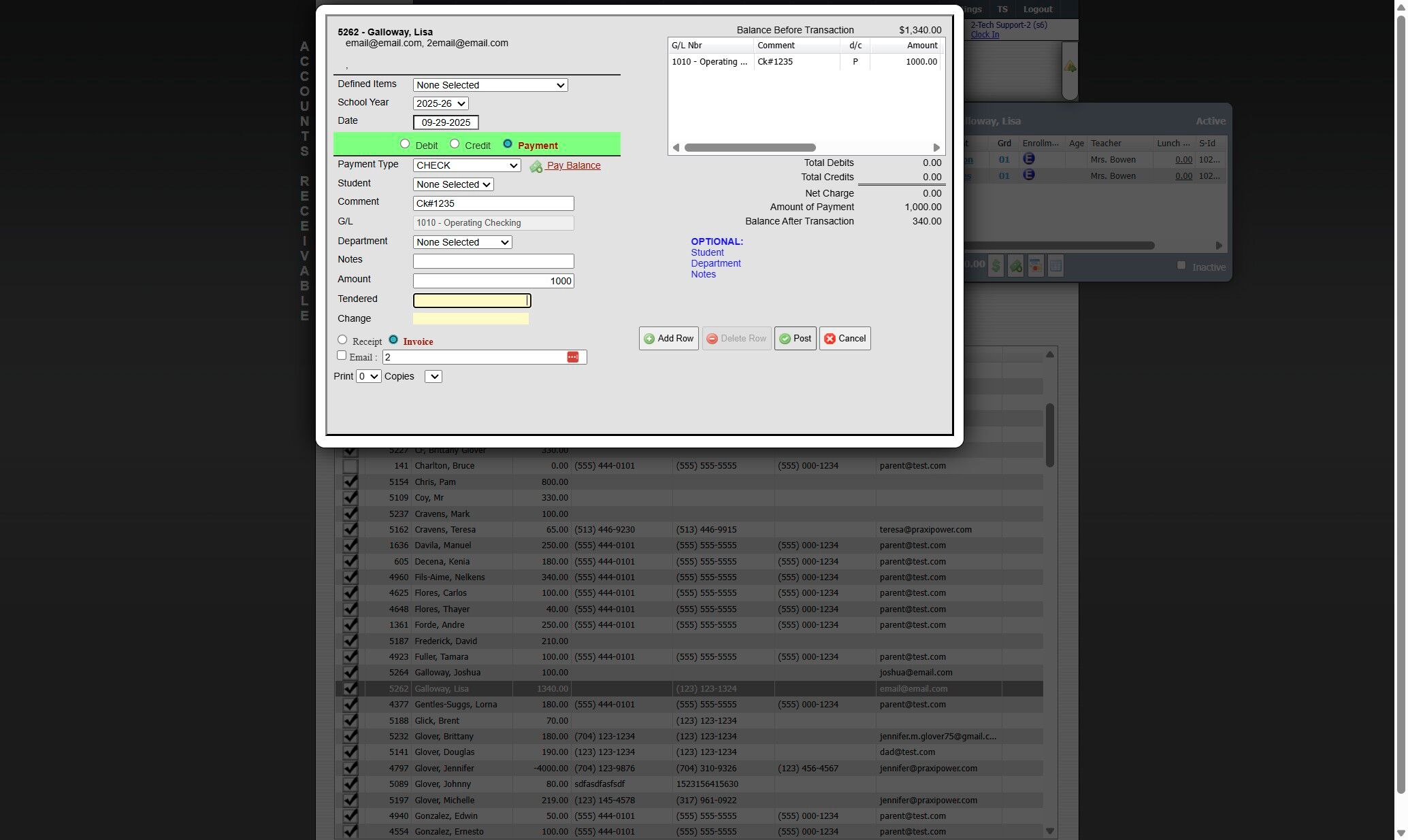
Task: Enable the Email checkbox
Action: (342, 355)
